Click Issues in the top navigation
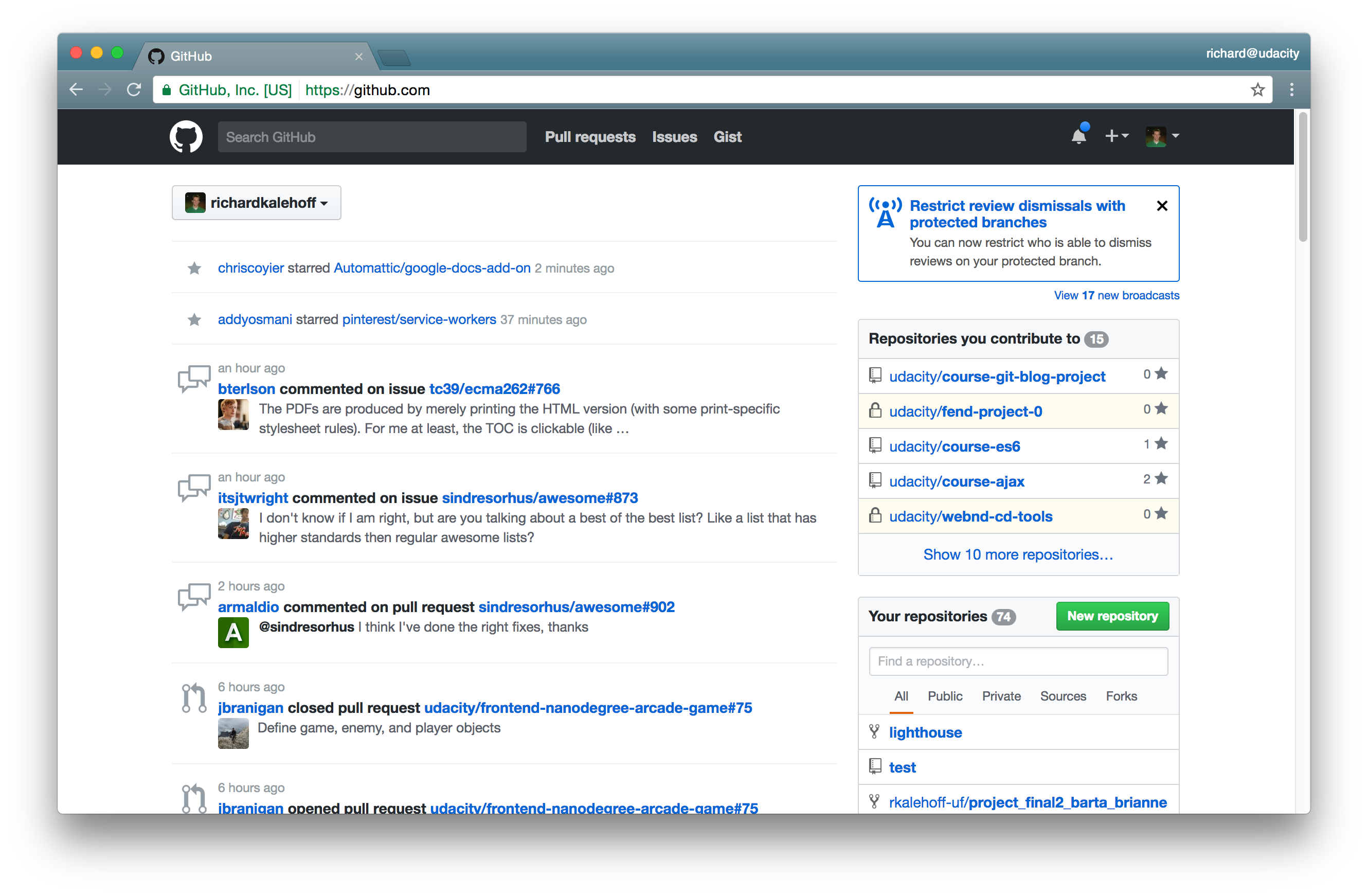This screenshot has width=1368, height=896. tap(674, 137)
